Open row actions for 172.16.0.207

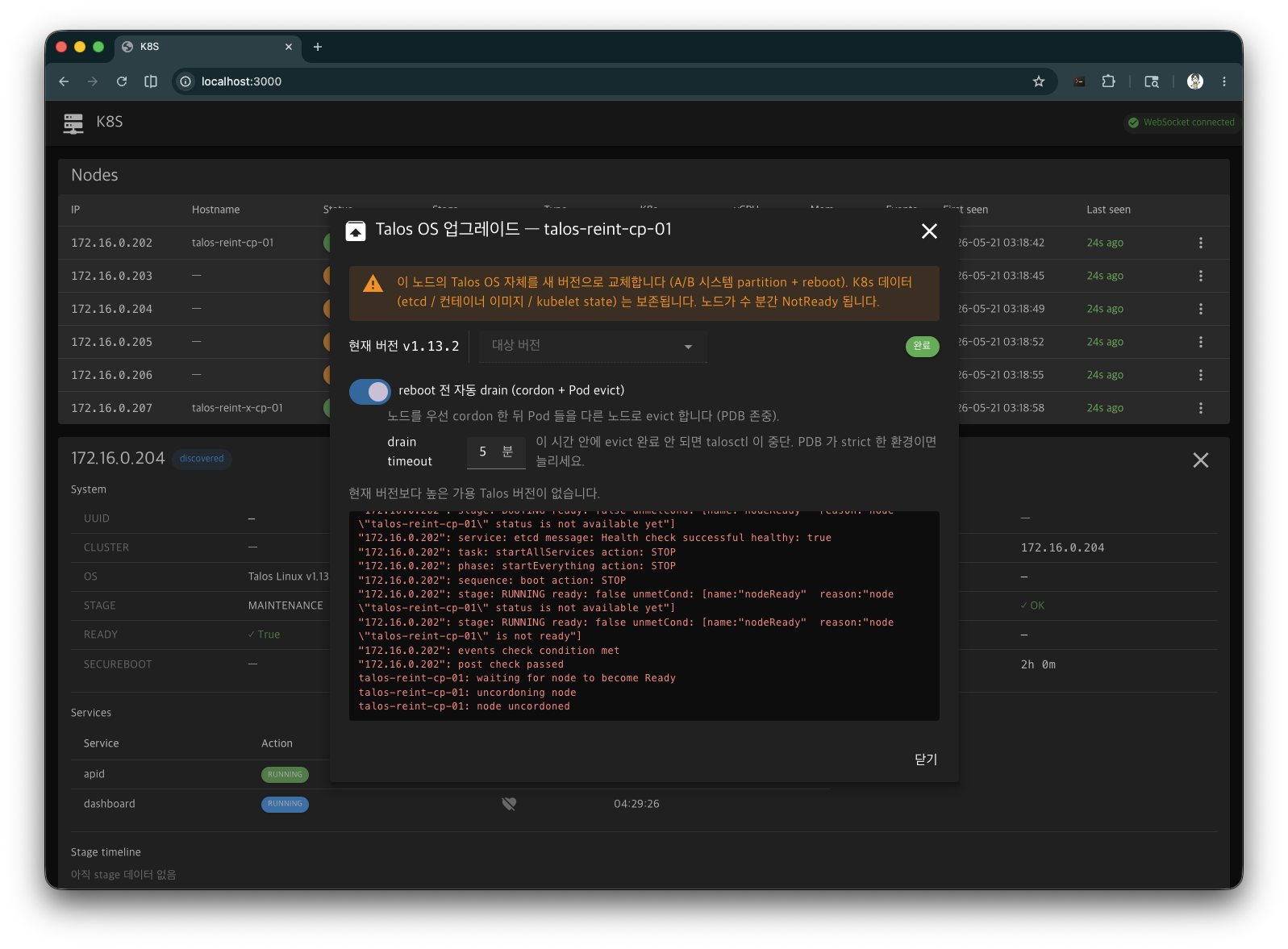coord(1201,408)
